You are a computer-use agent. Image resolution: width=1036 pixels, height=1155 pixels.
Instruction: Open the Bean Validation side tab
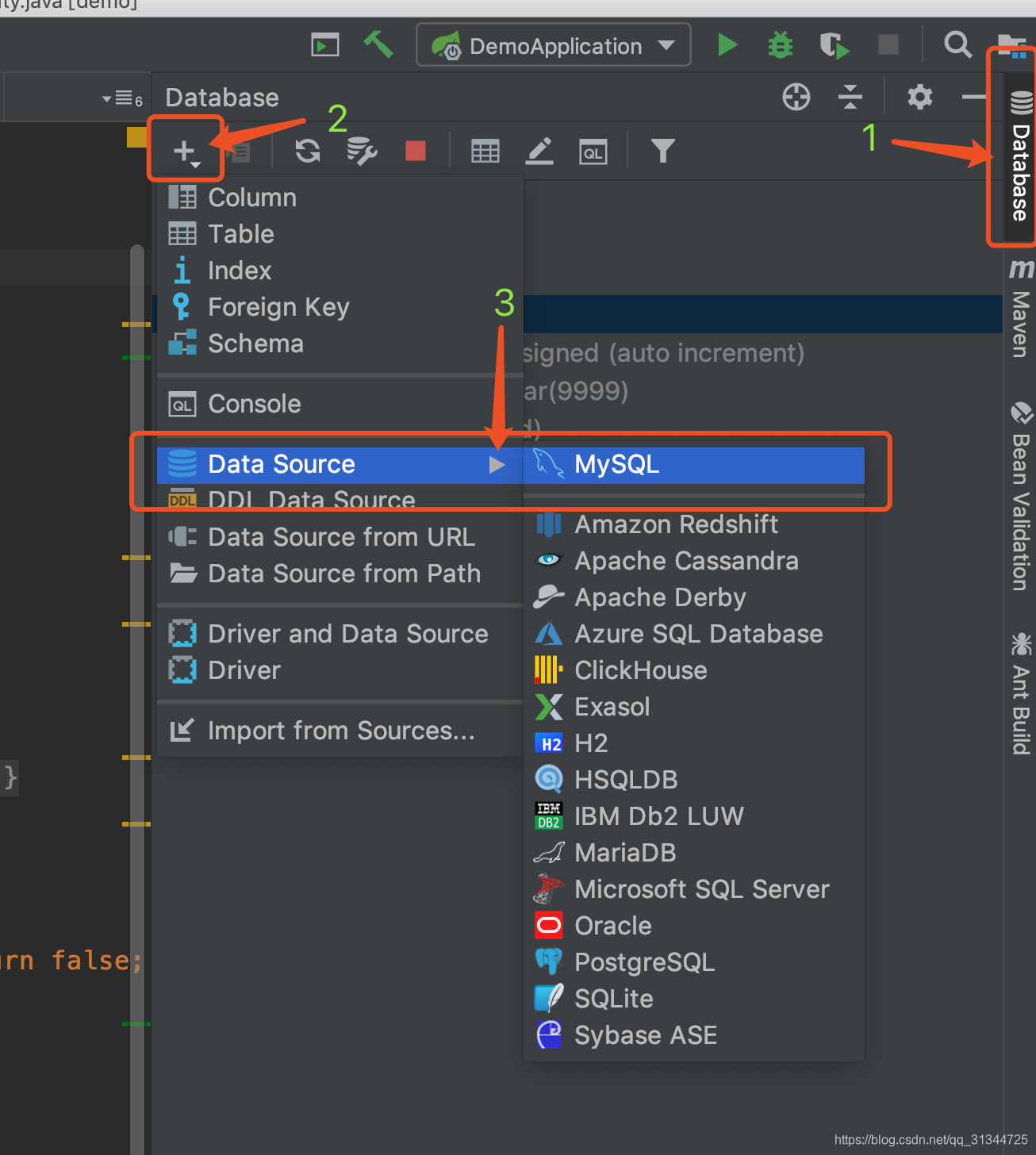(x=1021, y=496)
